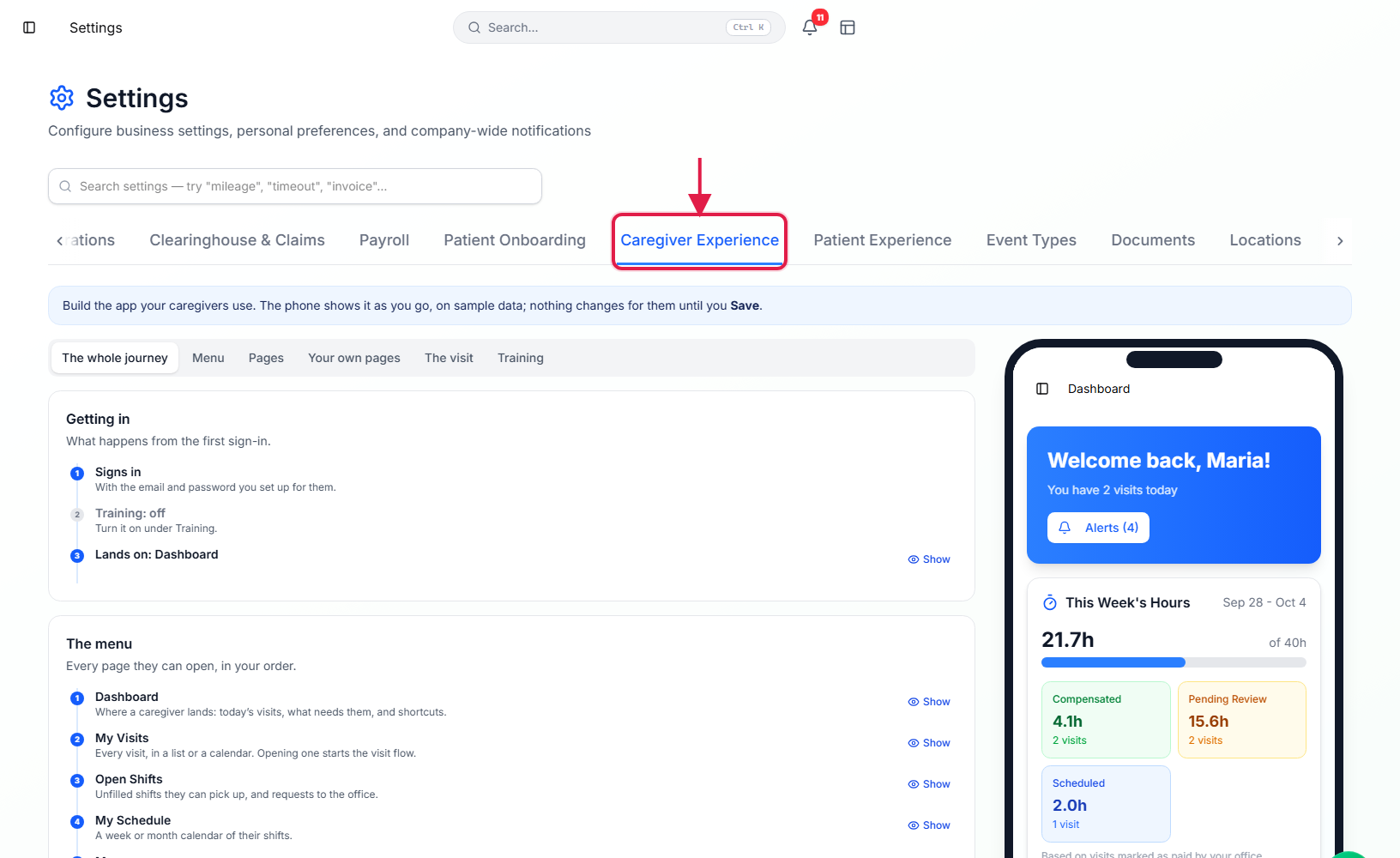Open the Locations settings tab
This screenshot has height=858, width=1400.
coord(1265,240)
